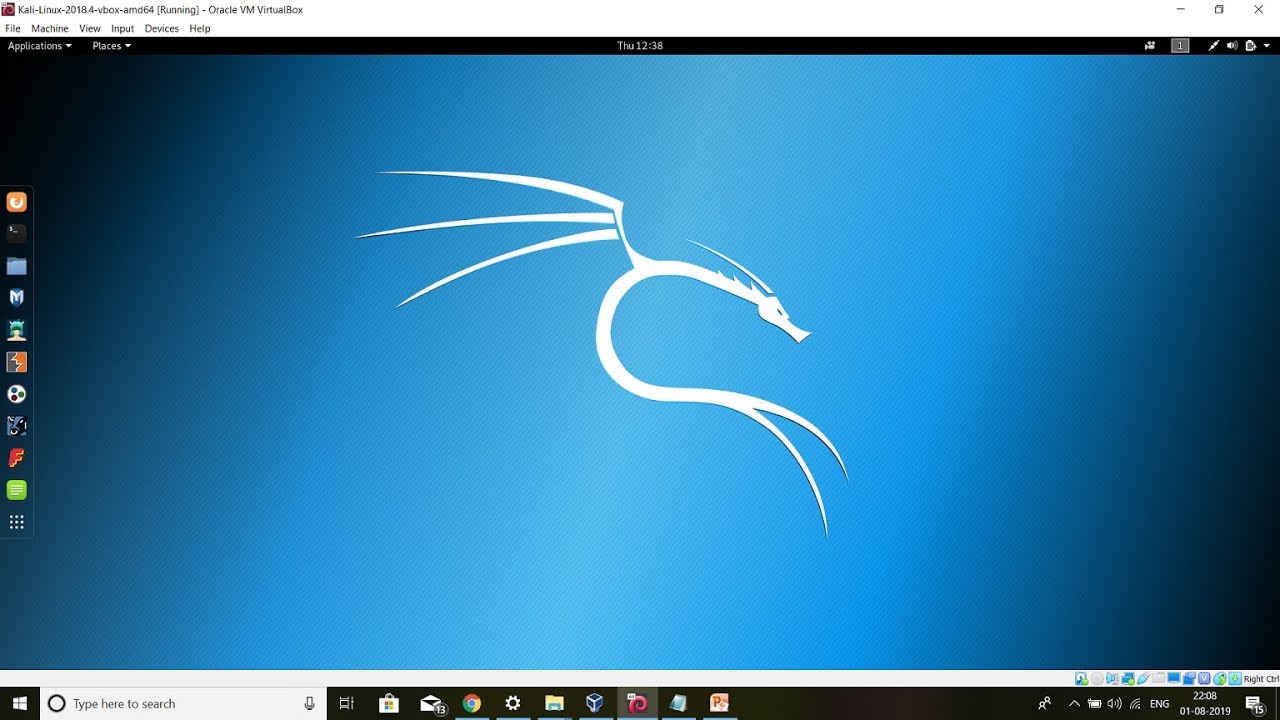Click the network connection icon in Kali top bar
The height and width of the screenshot is (720, 1280).
tap(1214, 46)
